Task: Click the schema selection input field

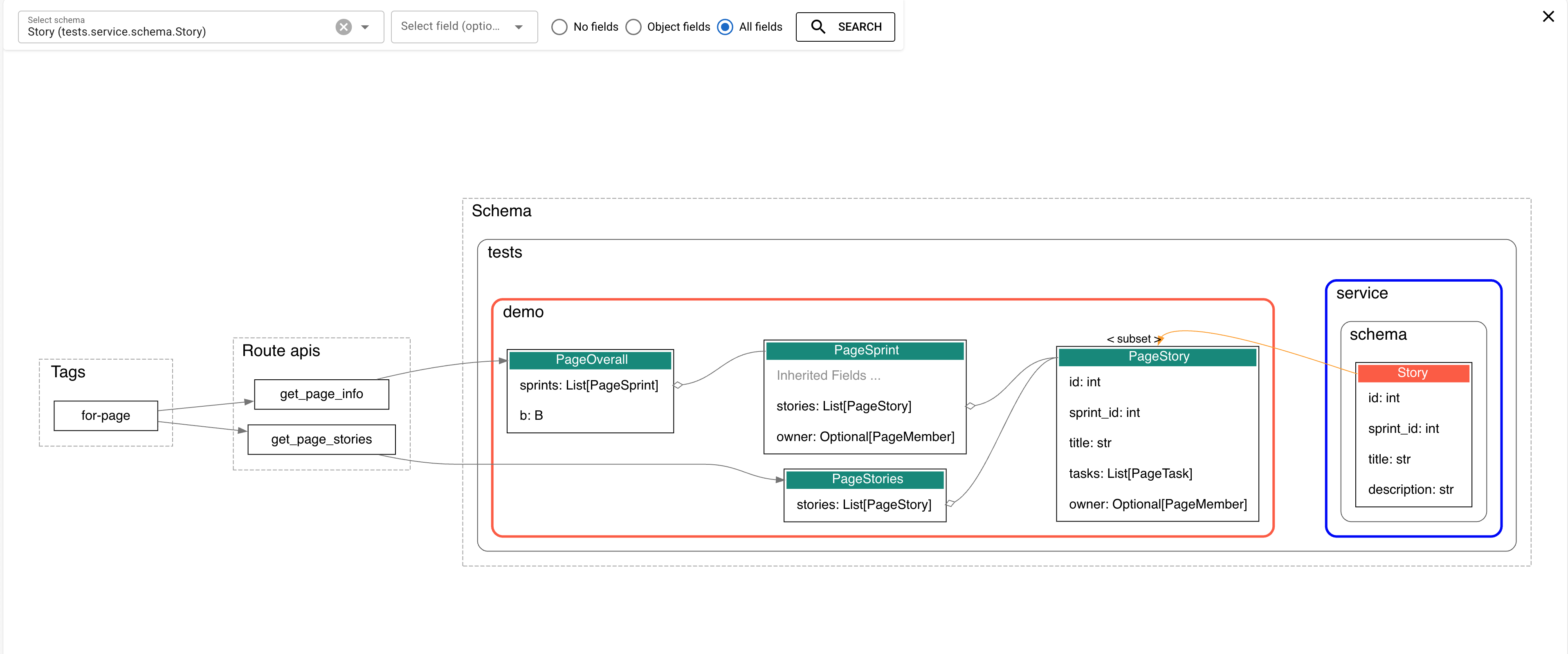Action: pos(177,31)
